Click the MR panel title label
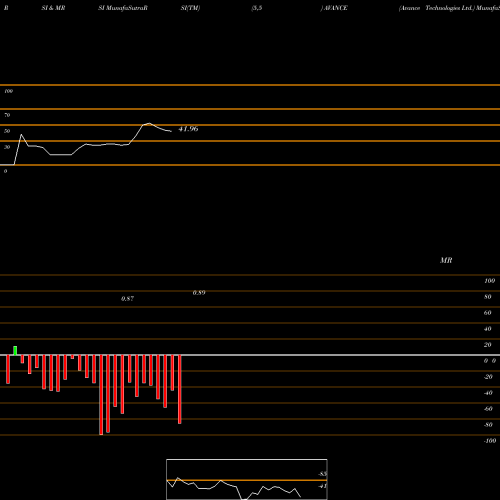This screenshot has height=500, width=500. tap(446, 260)
